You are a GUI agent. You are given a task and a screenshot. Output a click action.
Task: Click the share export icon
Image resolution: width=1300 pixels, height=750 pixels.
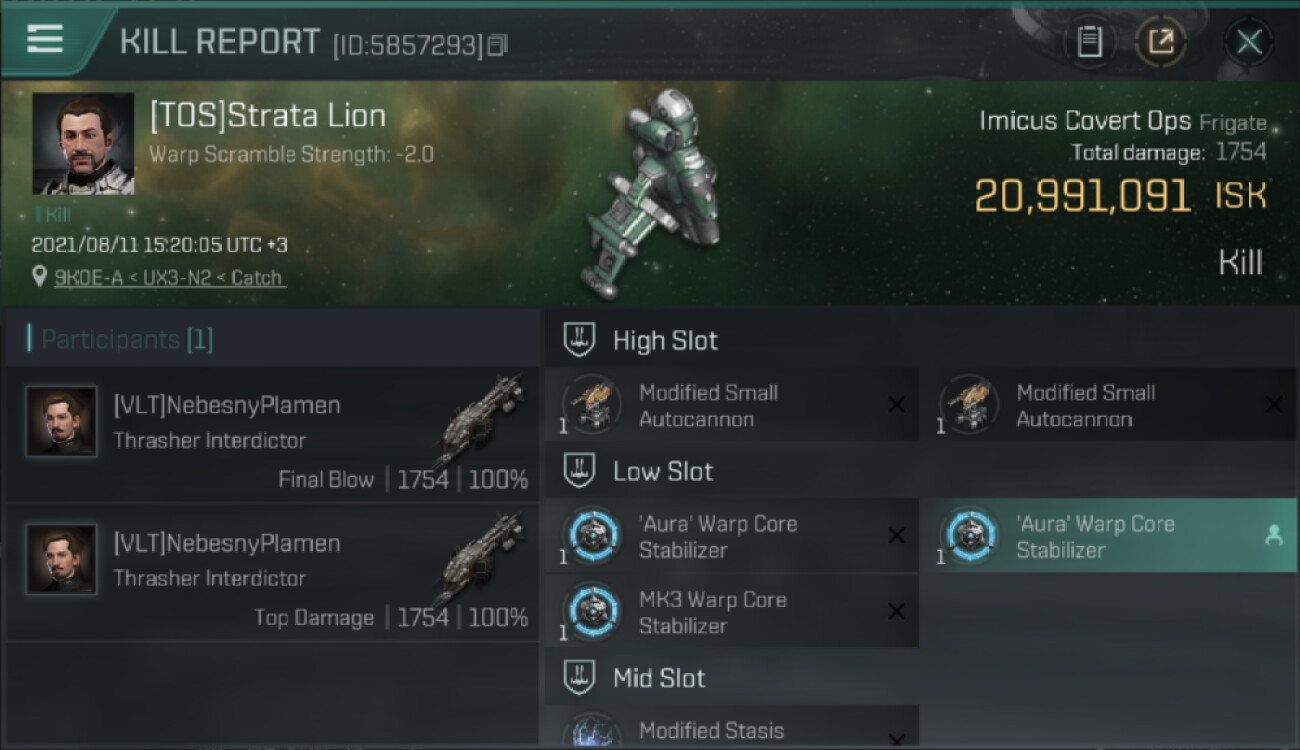click(1161, 42)
